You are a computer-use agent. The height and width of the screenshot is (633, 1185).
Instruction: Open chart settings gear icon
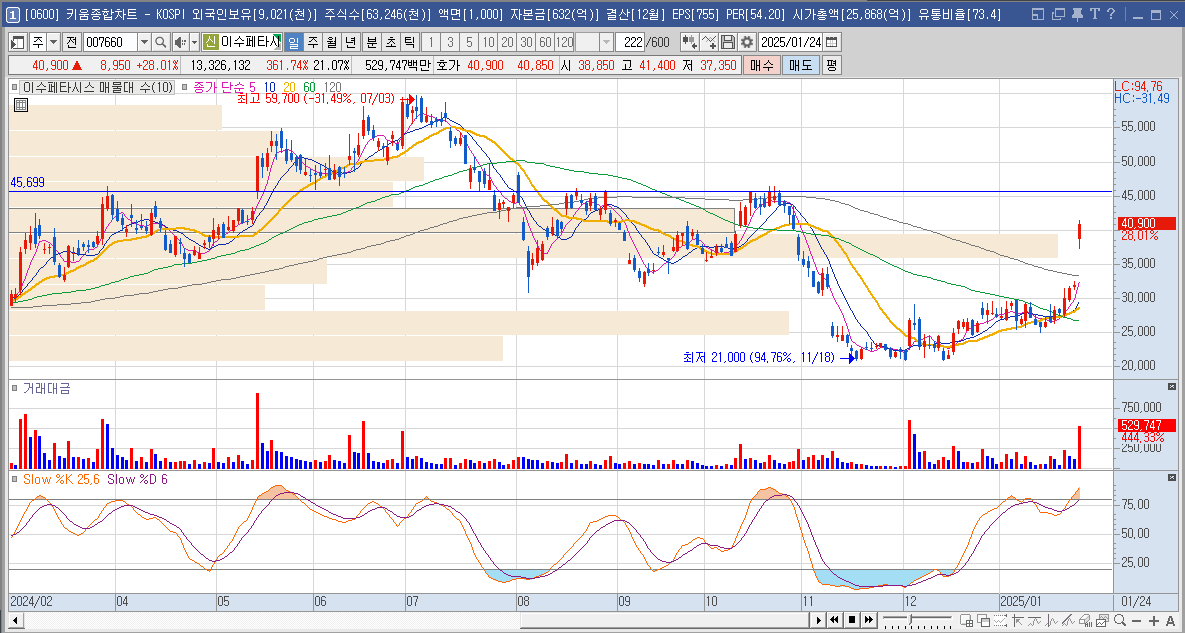747,42
